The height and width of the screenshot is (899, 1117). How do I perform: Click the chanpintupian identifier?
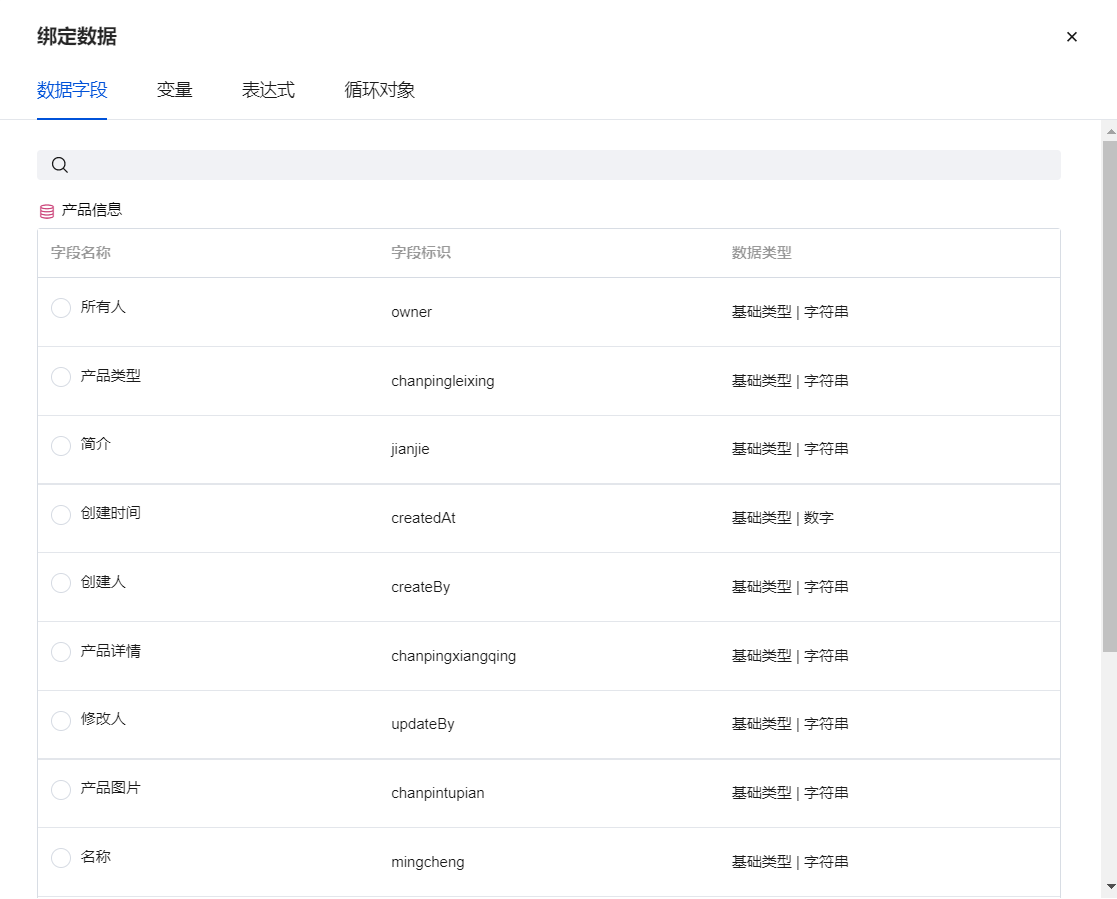(437, 793)
